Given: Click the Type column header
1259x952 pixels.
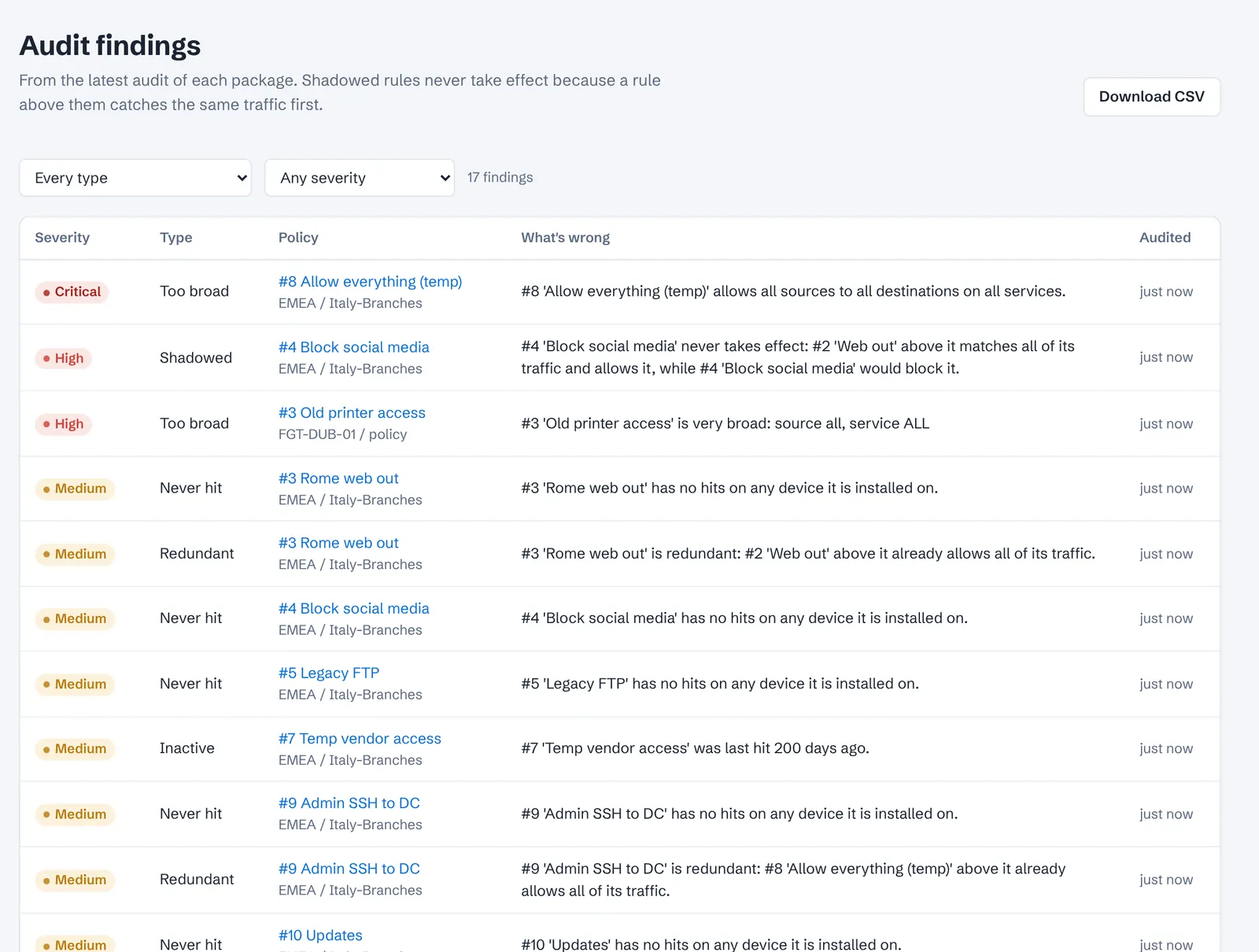Looking at the screenshot, I should 176,238.
